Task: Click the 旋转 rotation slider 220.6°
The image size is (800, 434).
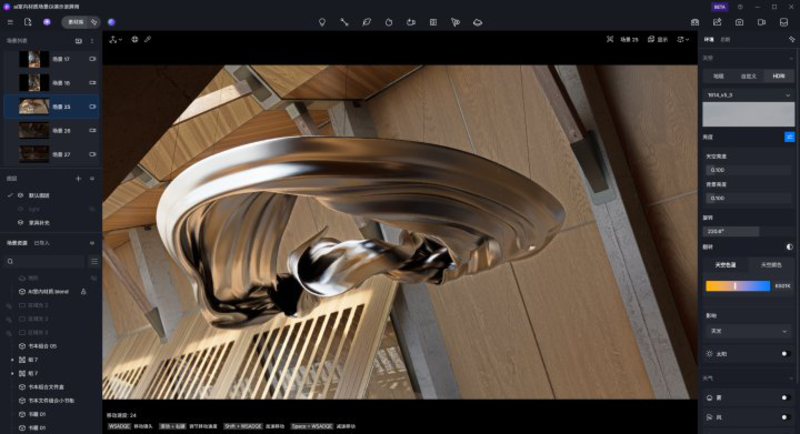Action: [x=748, y=232]
